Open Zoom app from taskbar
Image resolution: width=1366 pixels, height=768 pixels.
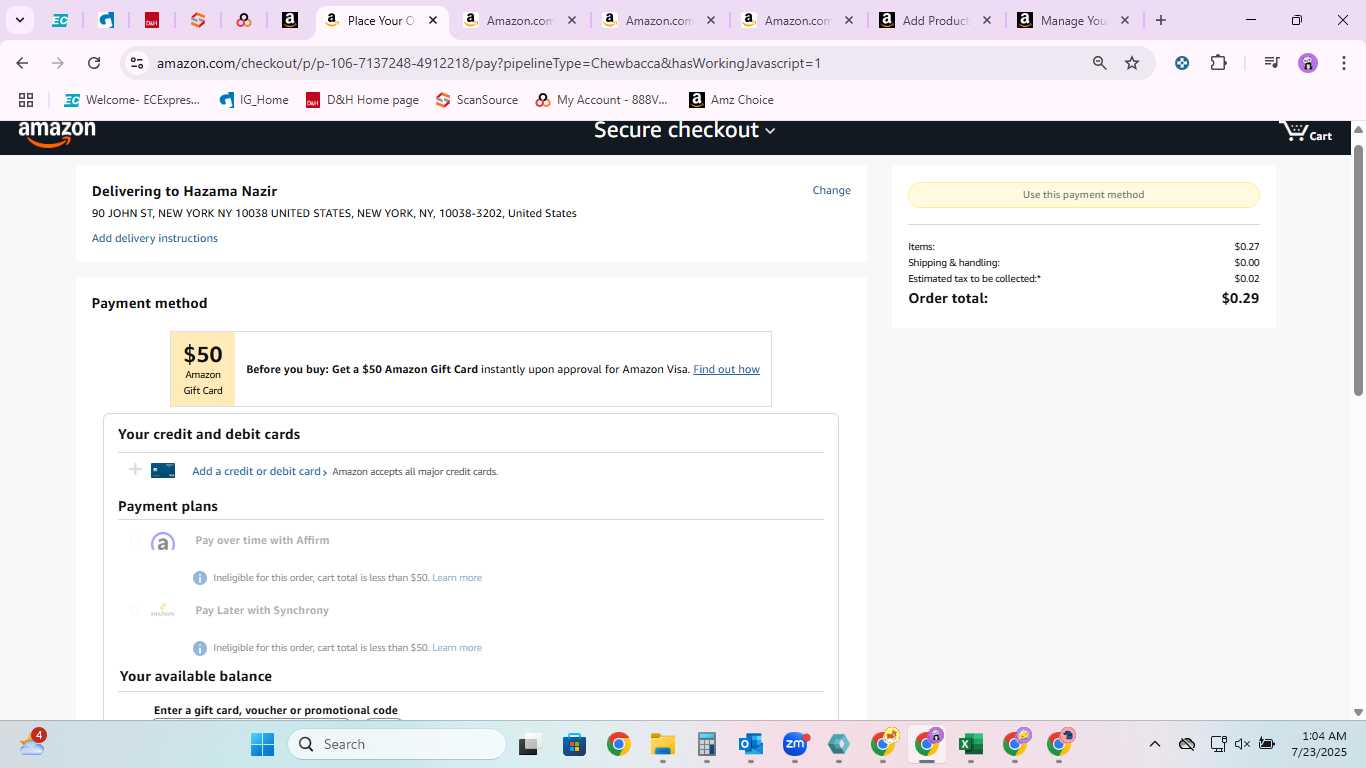click(795, 744)
